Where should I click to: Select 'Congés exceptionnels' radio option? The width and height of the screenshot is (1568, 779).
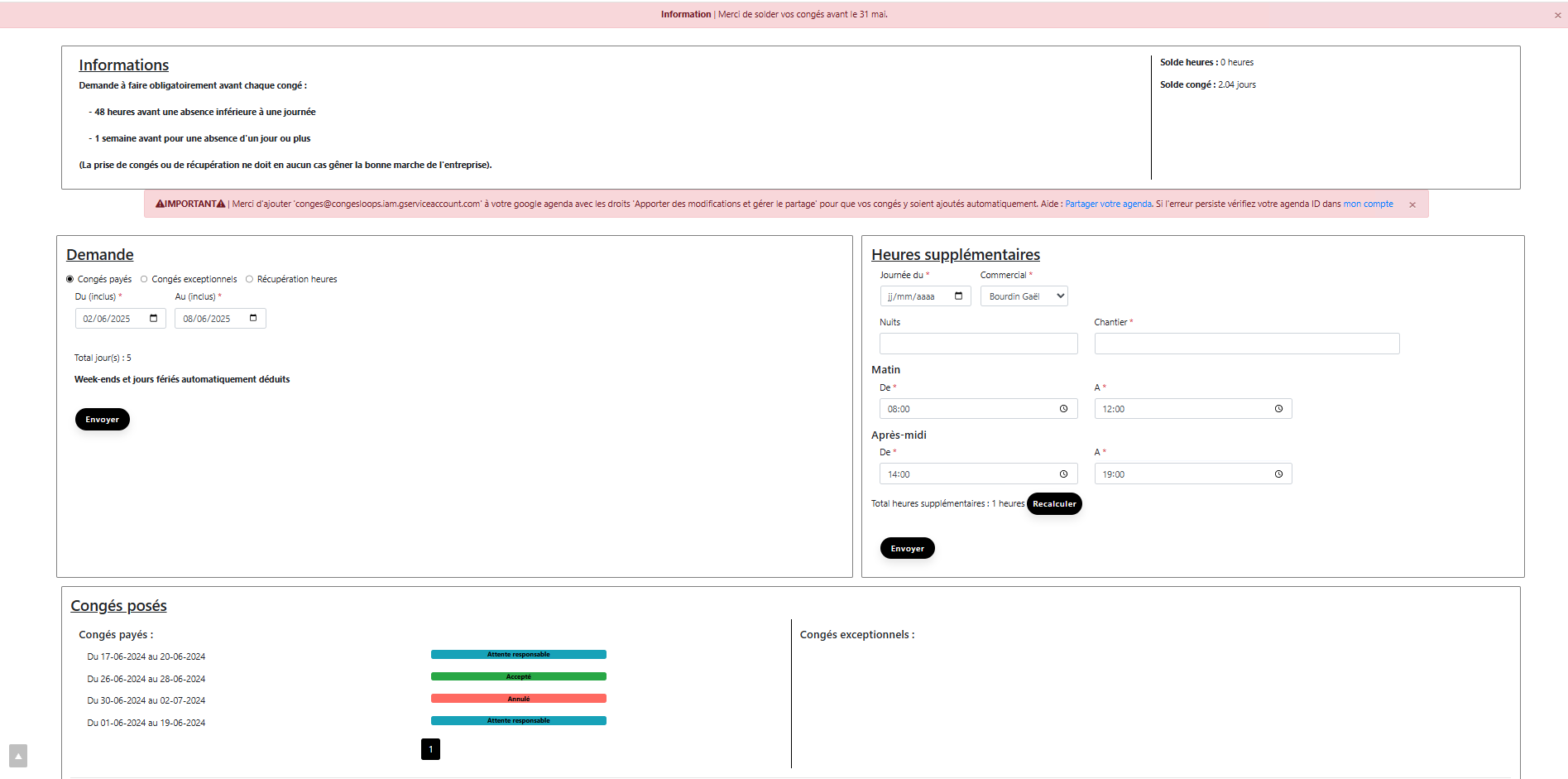(144, 280)
